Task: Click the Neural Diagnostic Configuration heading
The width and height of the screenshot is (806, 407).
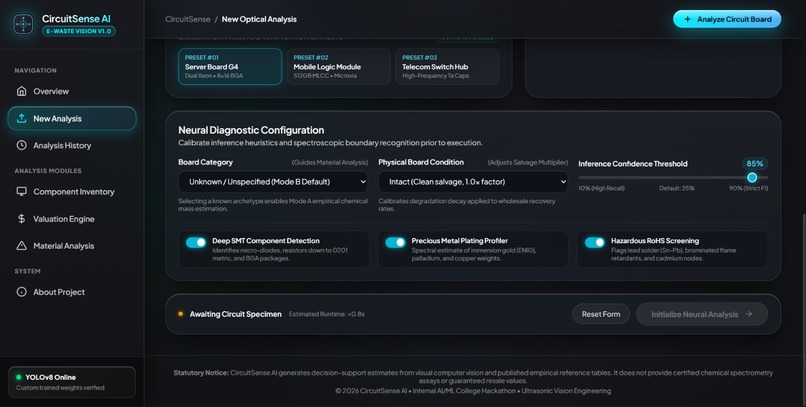Action: (251, 130)
